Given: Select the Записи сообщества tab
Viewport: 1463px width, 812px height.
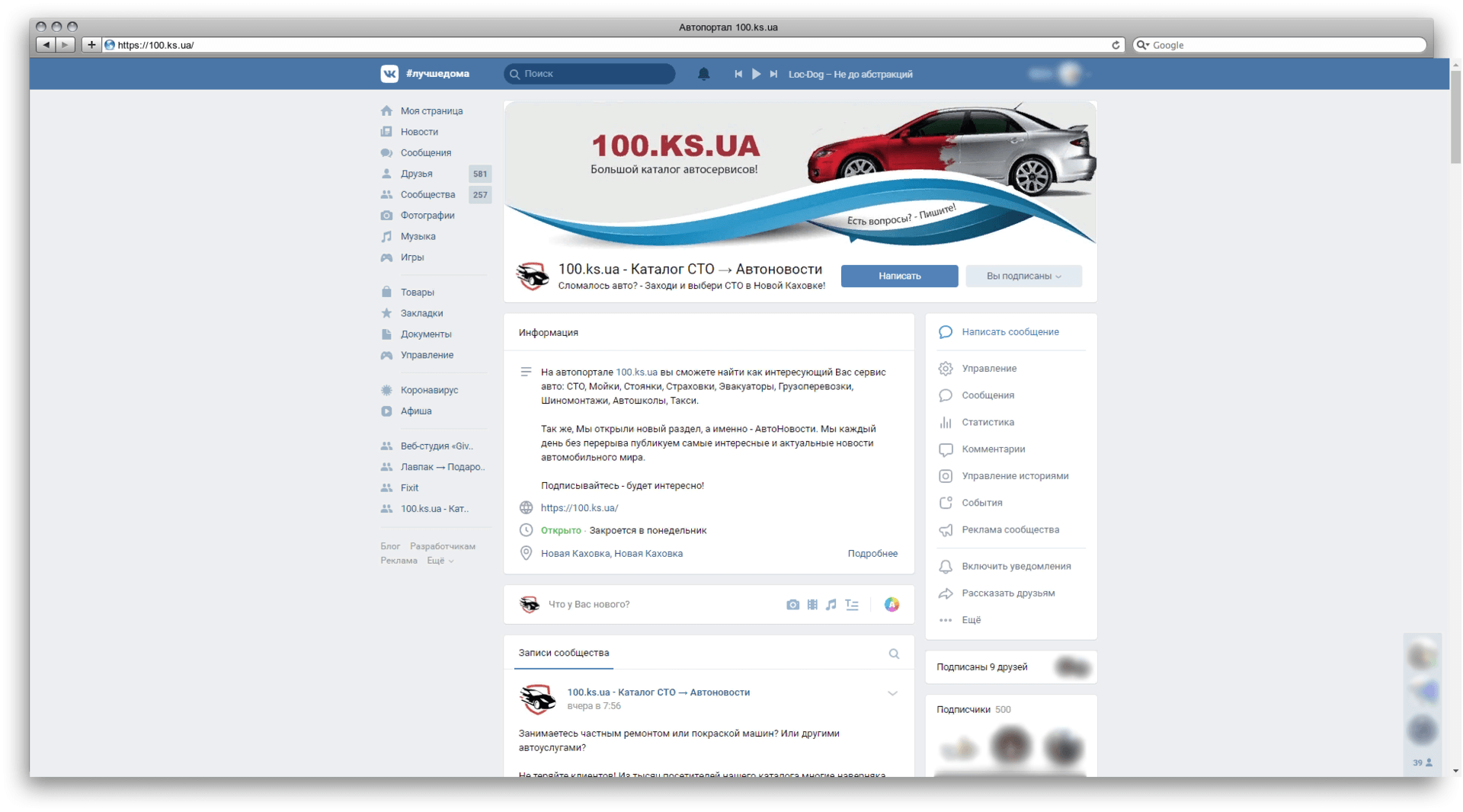Looking at the screenshot, I should [x=563, y=654].
